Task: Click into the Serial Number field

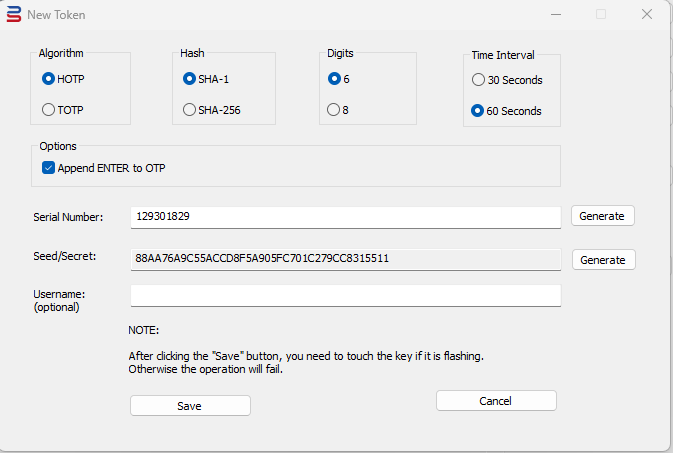Action: (x=345, y=217)
